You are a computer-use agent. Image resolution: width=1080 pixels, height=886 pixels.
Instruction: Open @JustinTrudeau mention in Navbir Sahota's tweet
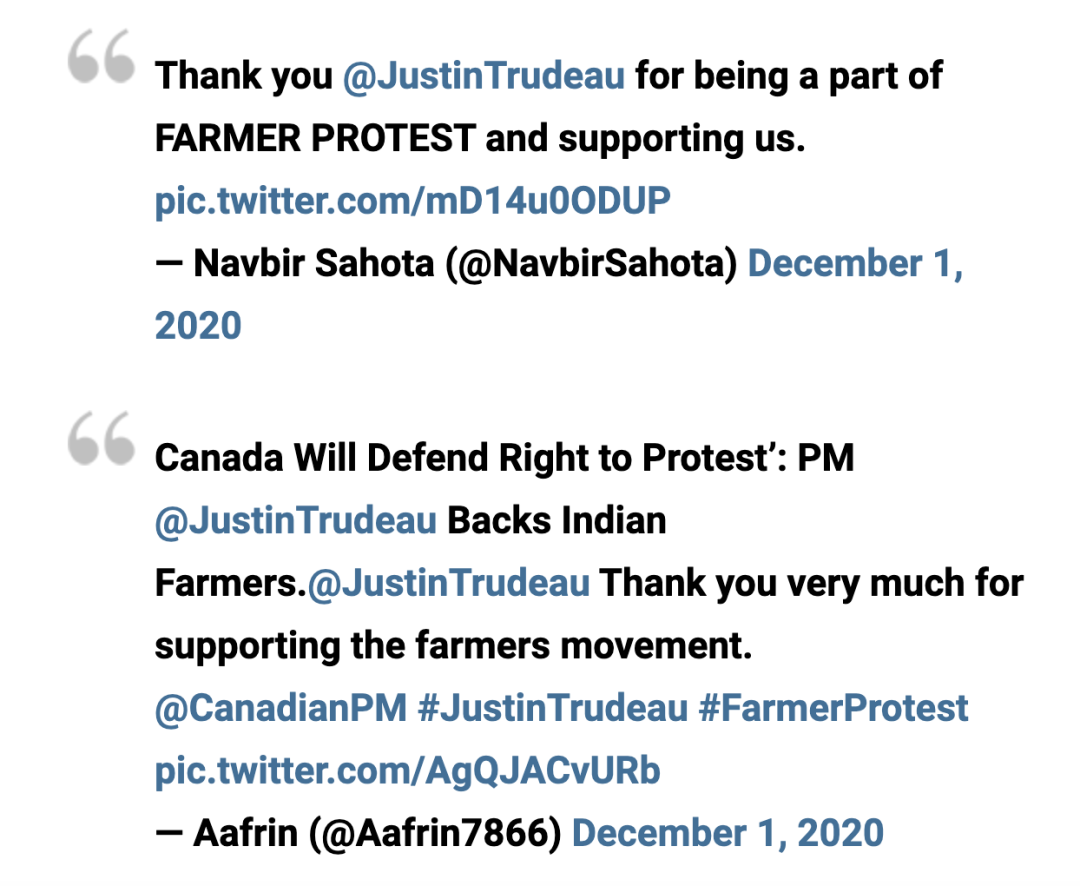pos(484,76)
